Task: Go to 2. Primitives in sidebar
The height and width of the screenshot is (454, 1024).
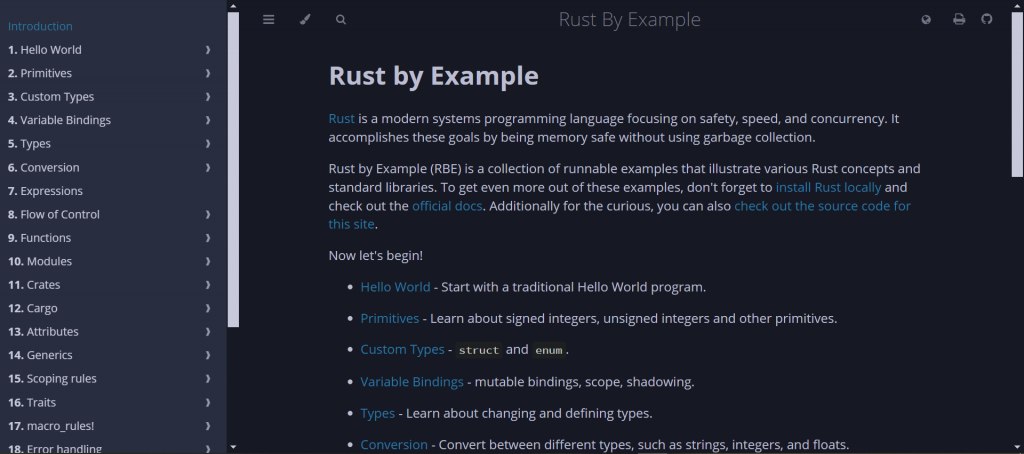Action: (x=40, y=73)
